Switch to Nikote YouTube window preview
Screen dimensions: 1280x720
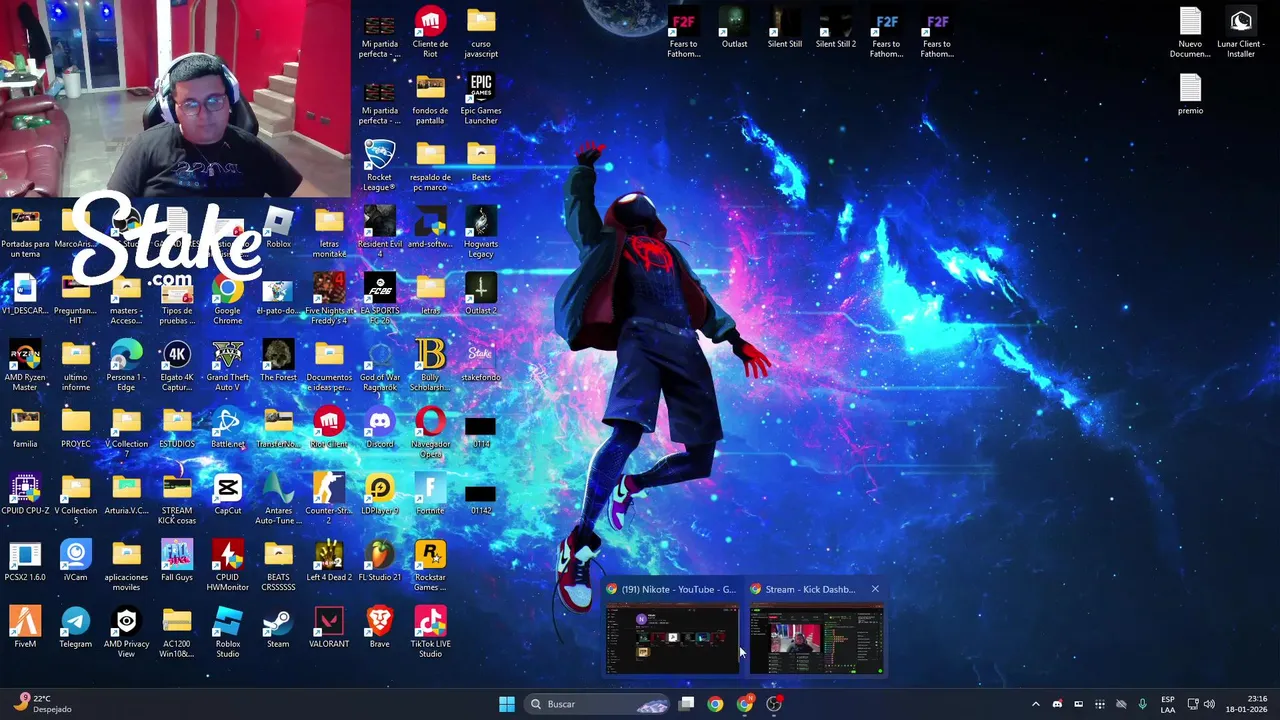click(x=672, y=628)
